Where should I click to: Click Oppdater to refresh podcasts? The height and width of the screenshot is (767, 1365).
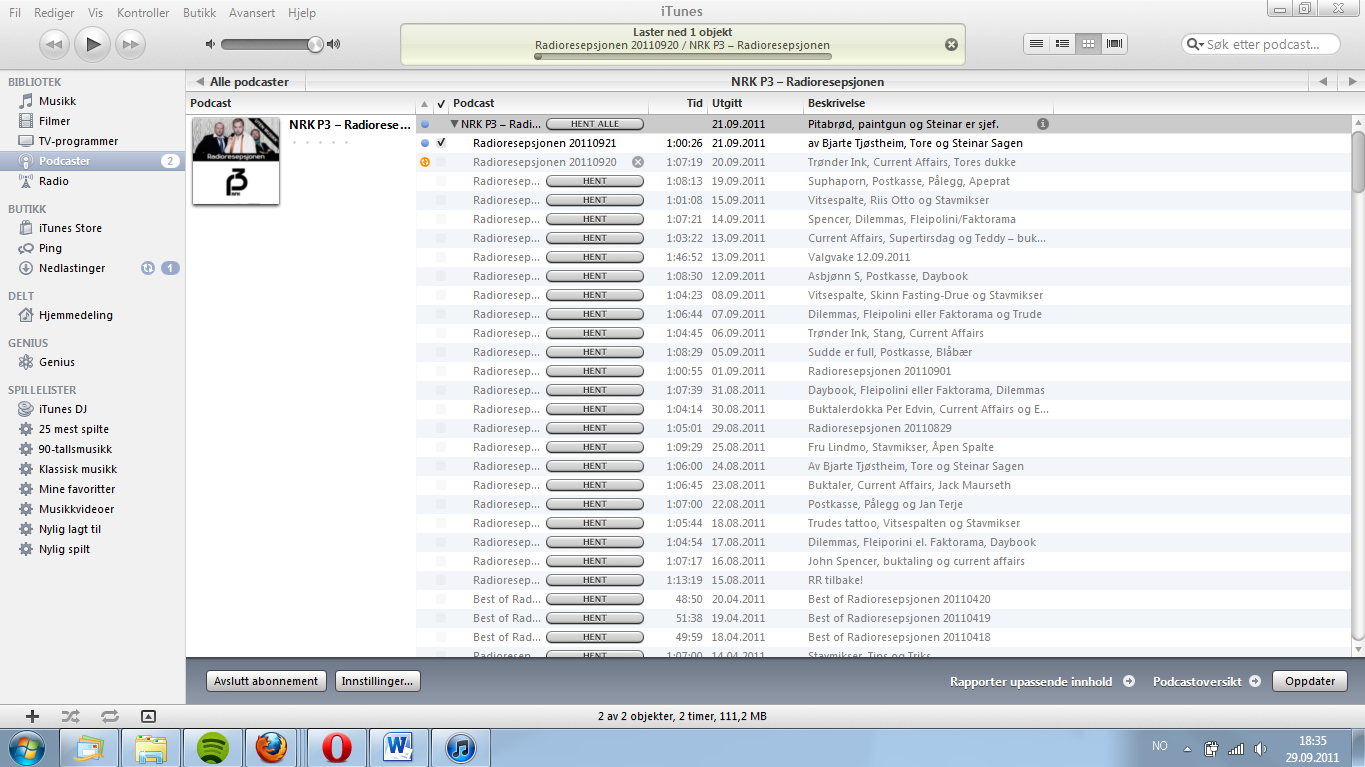(x=1310, y=681)
